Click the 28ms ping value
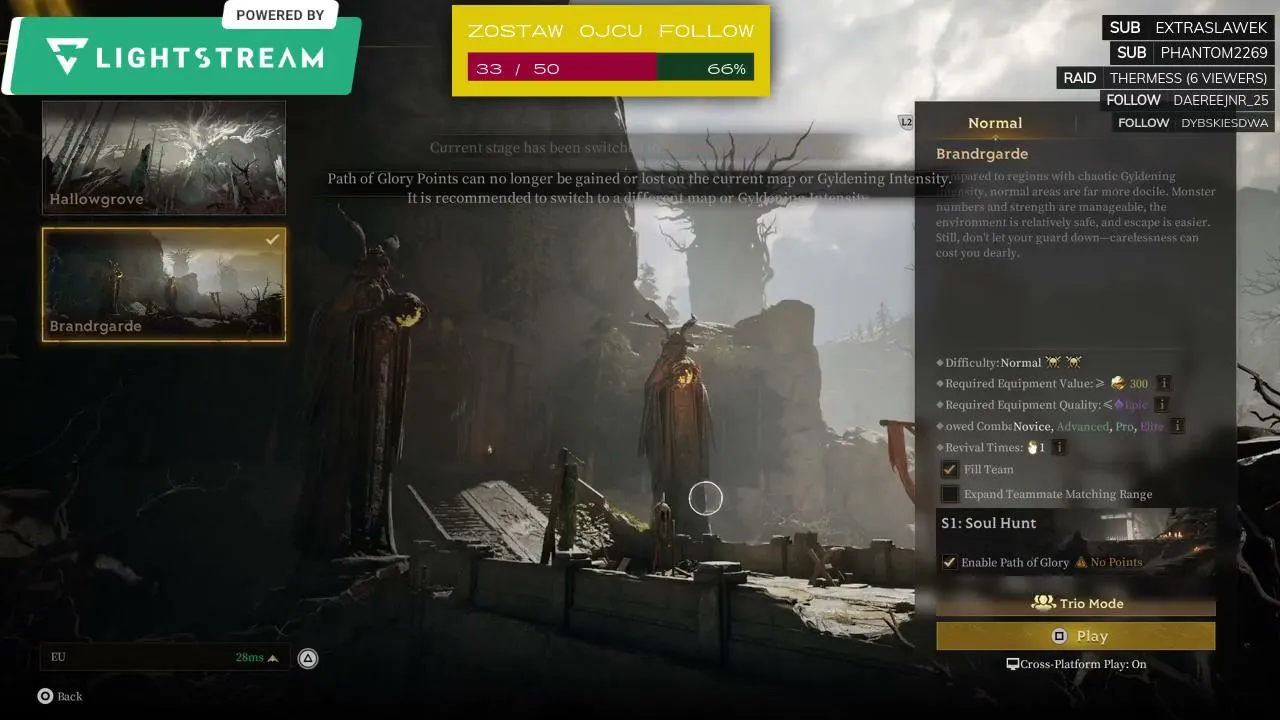This screenshot has width=1280, height=720. coord(249,657)
